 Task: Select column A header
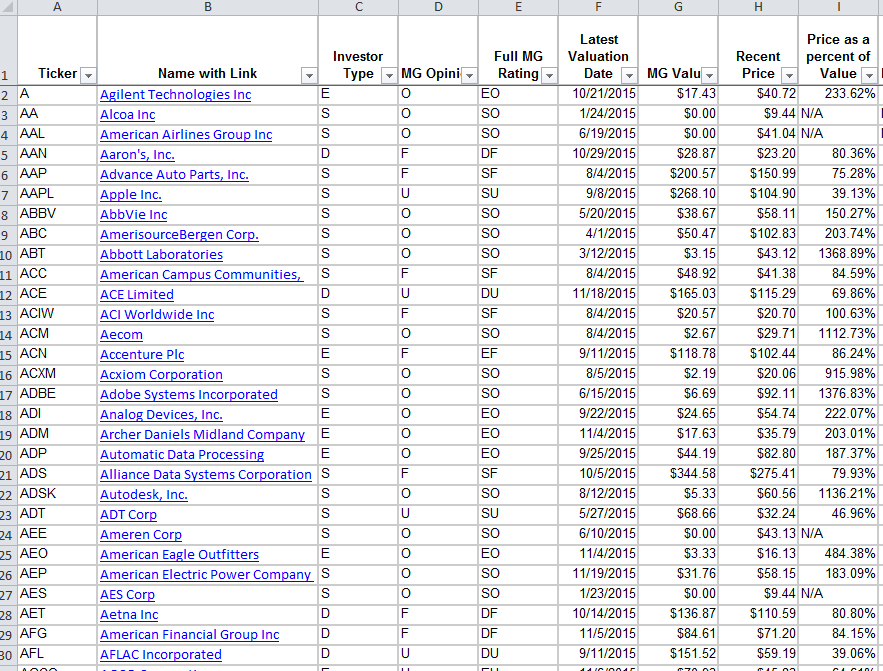pyautogui.click(x=57, y=7)
